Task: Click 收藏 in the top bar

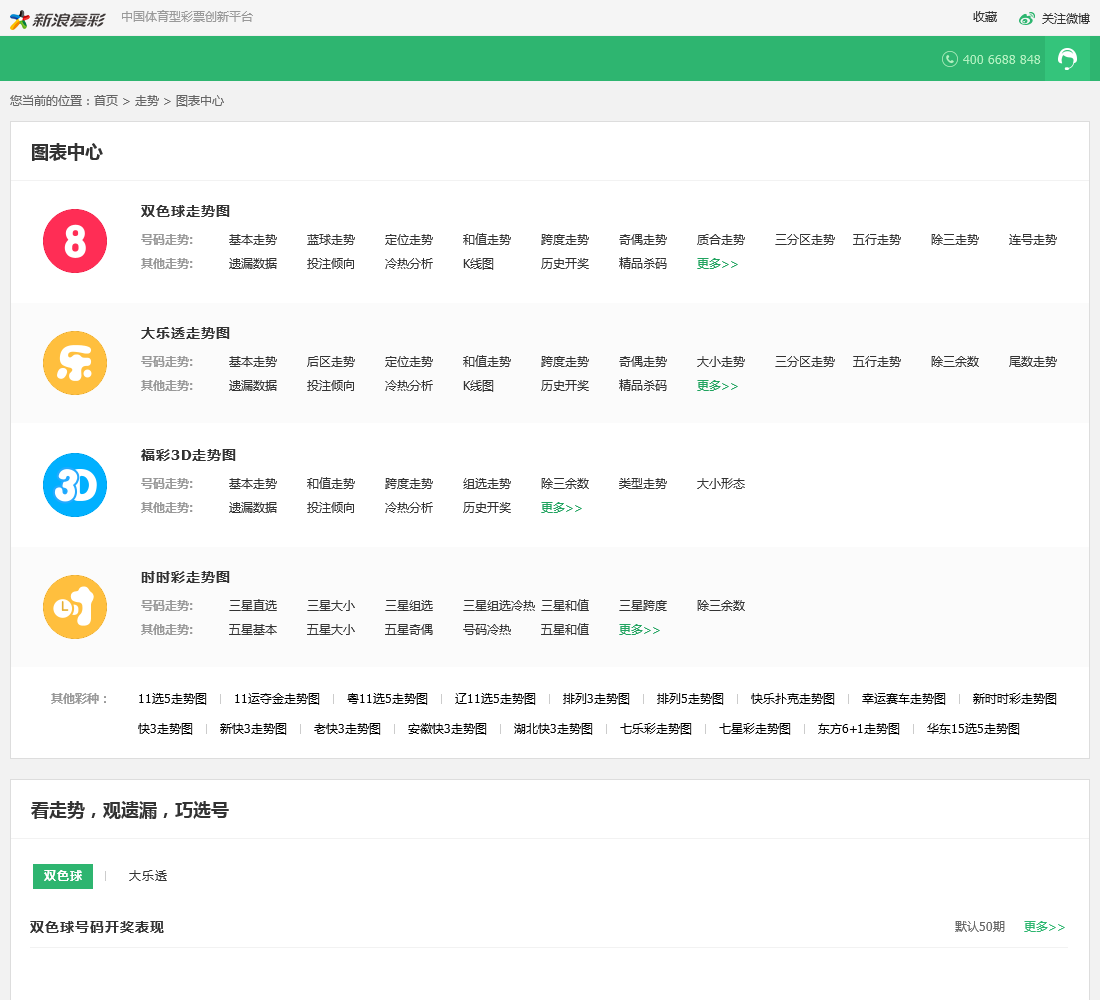Action: (985, 17)
